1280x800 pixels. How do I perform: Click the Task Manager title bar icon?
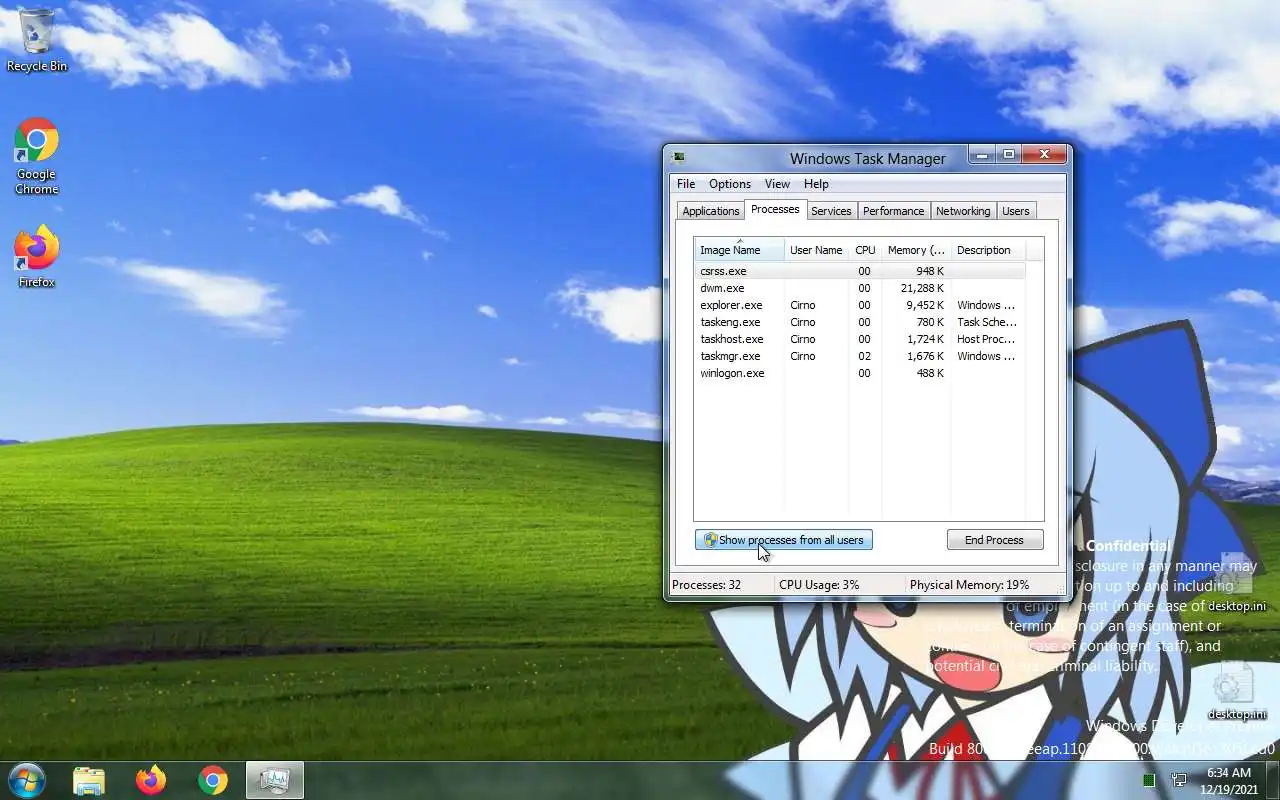(680, 157)
